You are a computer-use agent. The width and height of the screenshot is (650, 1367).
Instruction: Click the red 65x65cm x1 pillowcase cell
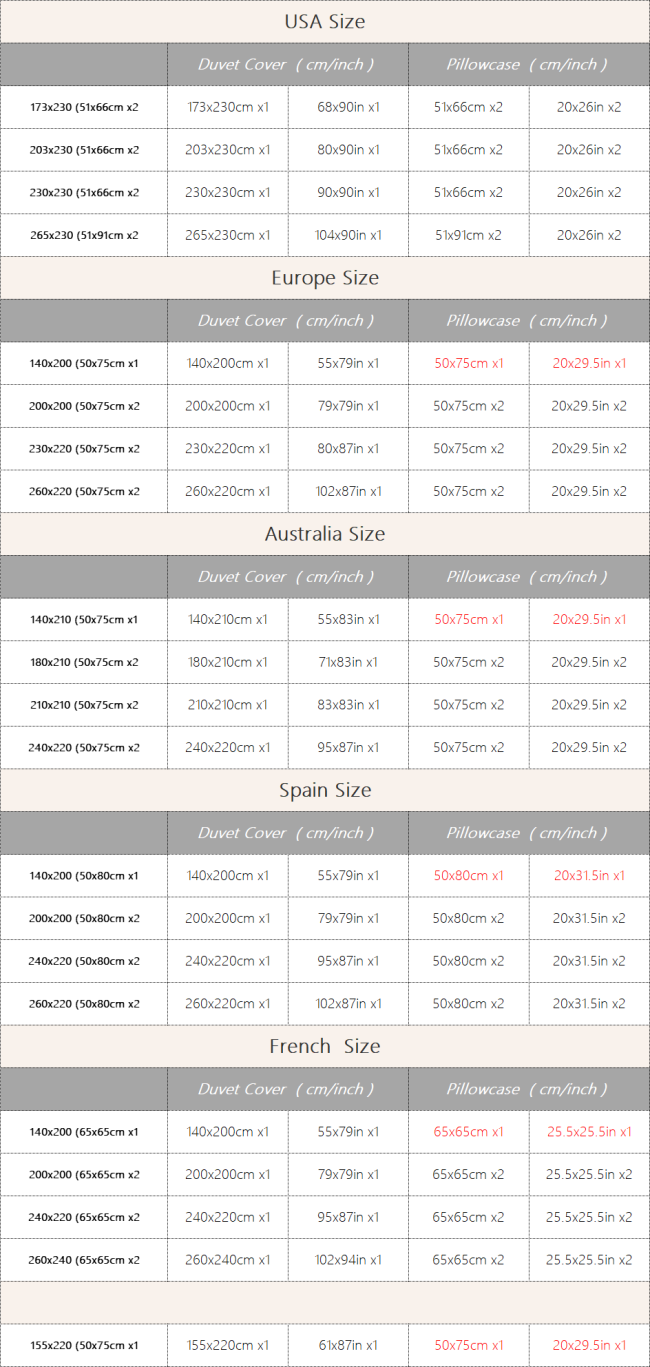coord(468,1132)
